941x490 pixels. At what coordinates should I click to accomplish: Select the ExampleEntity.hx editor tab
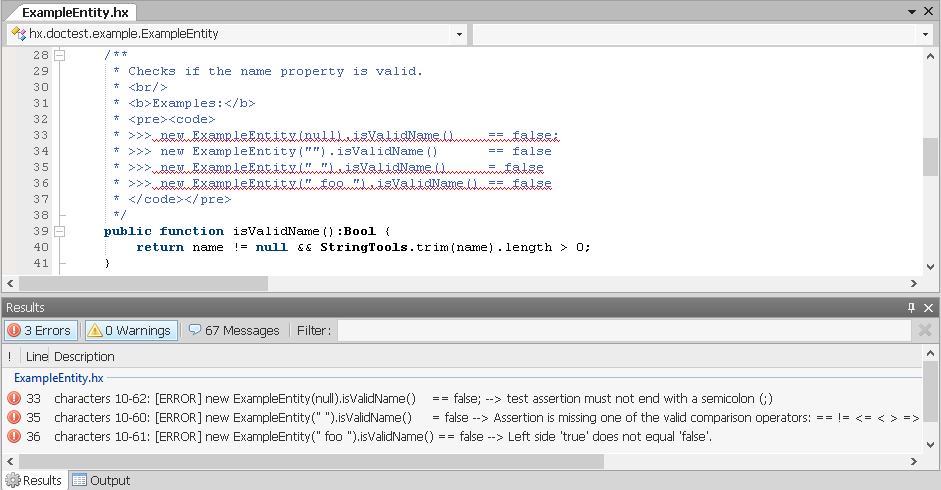[x=75, y=12]
